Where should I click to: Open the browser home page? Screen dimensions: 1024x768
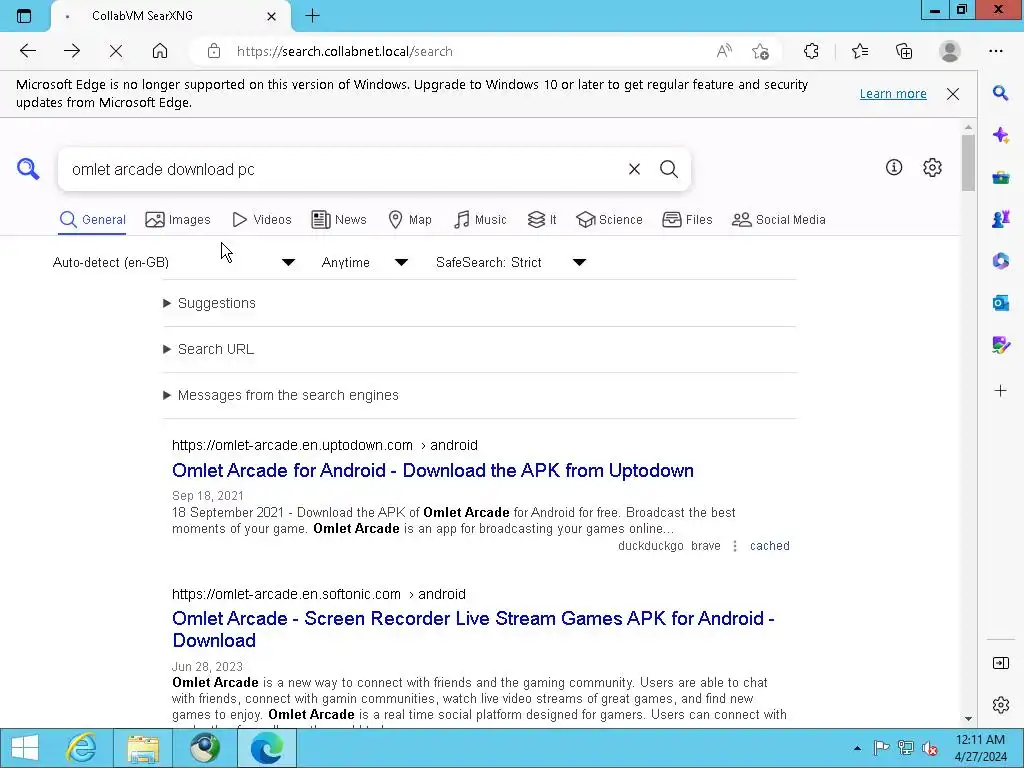point(160,51)
